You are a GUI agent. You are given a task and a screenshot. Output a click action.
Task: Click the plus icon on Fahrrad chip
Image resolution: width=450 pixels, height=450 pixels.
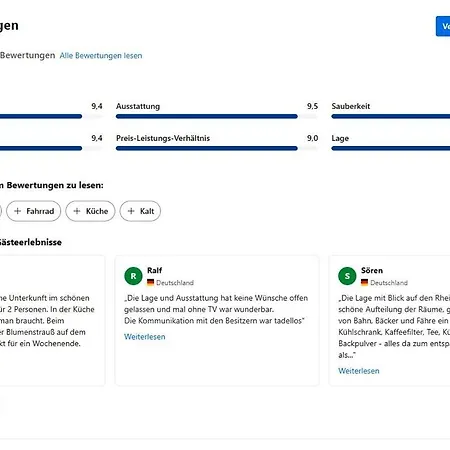coord(18,211)
